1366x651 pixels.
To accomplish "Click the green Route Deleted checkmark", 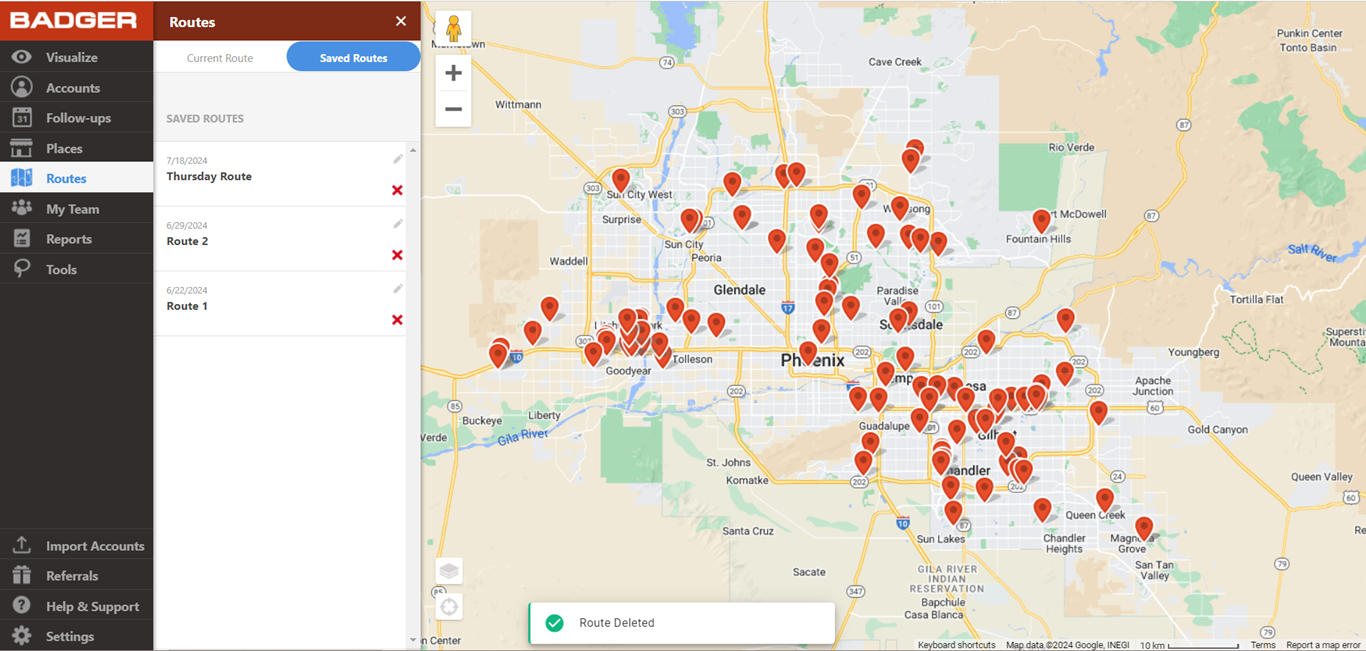I will click(x=554, y=623).
